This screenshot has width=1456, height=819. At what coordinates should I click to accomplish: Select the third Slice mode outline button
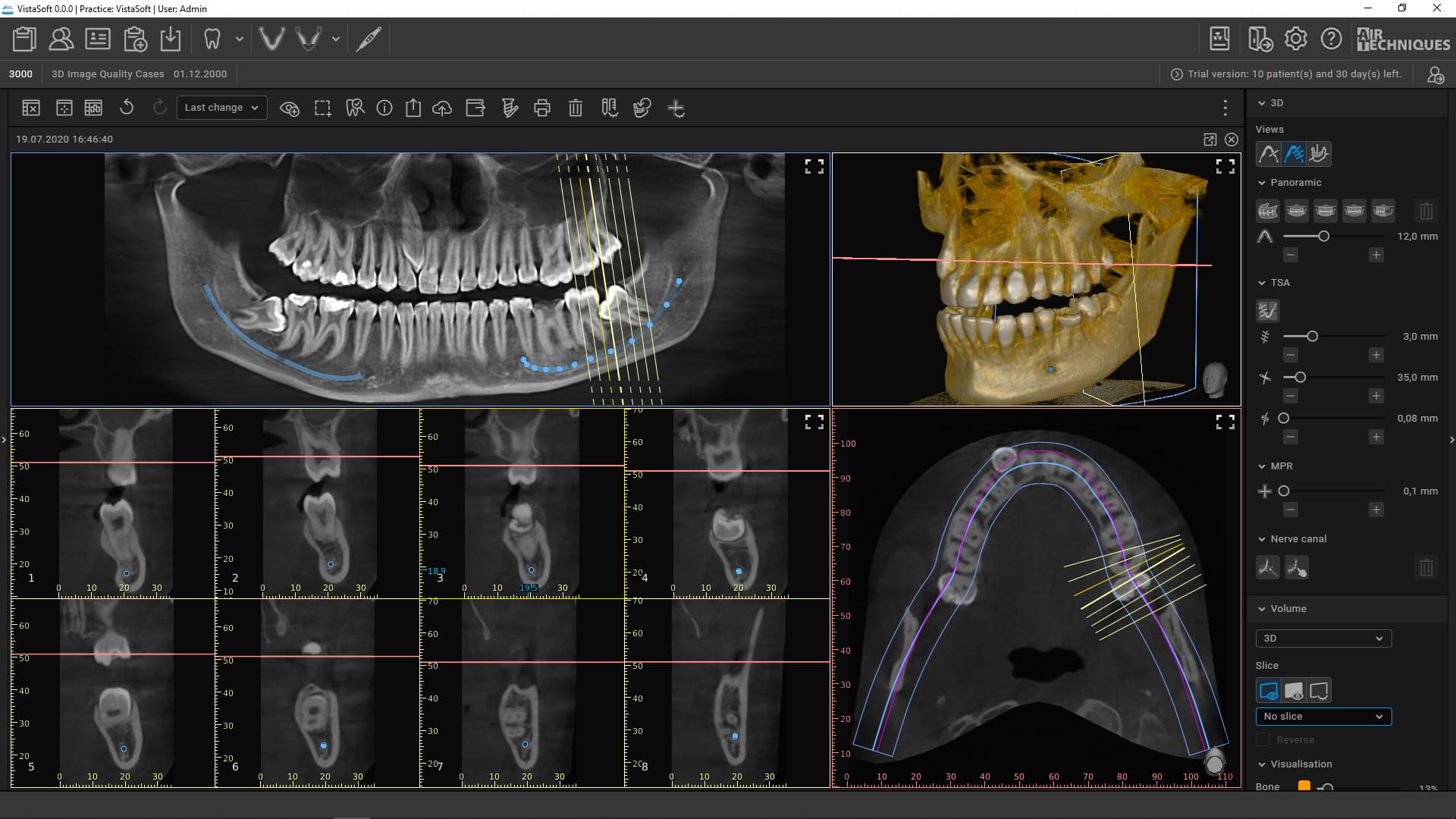1319,691
